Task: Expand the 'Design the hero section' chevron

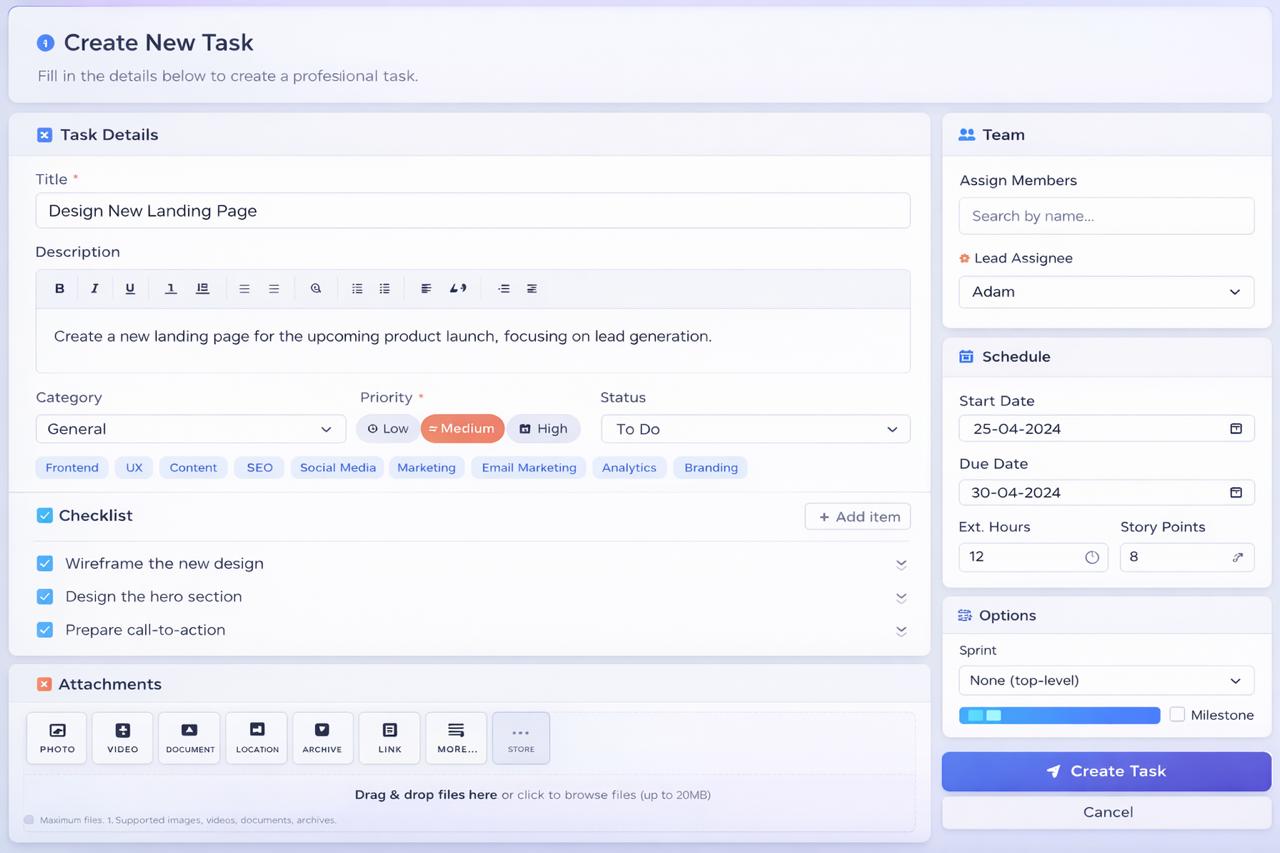Action: click(x=901, y=597)
